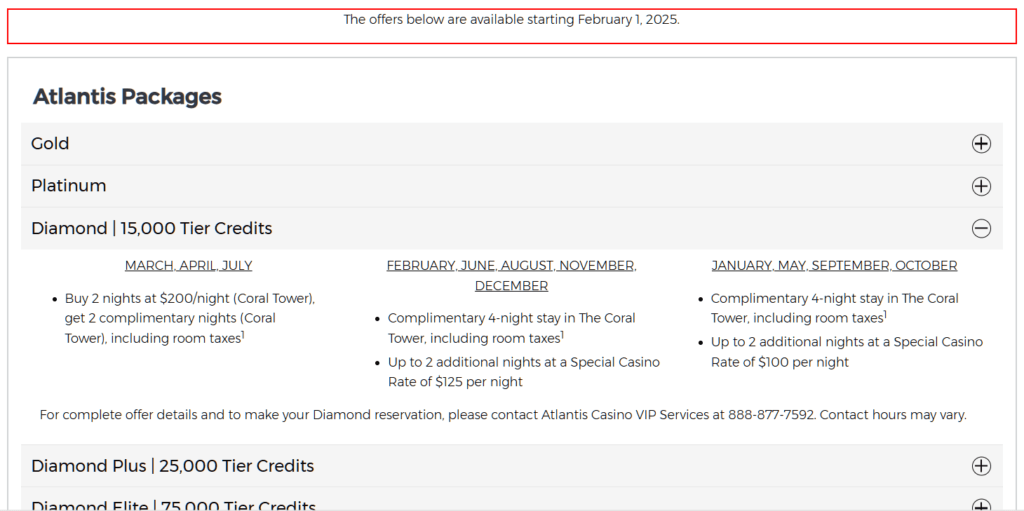Open Diamond Plus 25,000 Tier Credits row
This screenshot has width=1024, height=511.
[512, 466]
